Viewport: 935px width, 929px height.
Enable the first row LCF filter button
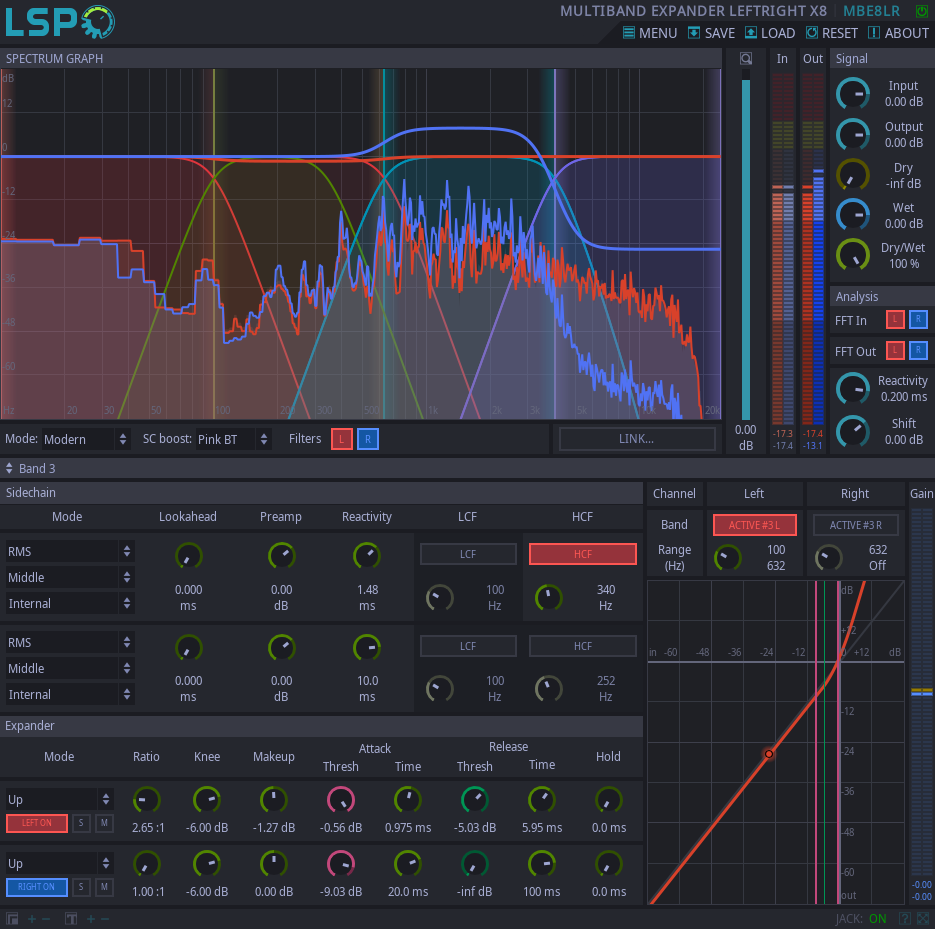468,554
